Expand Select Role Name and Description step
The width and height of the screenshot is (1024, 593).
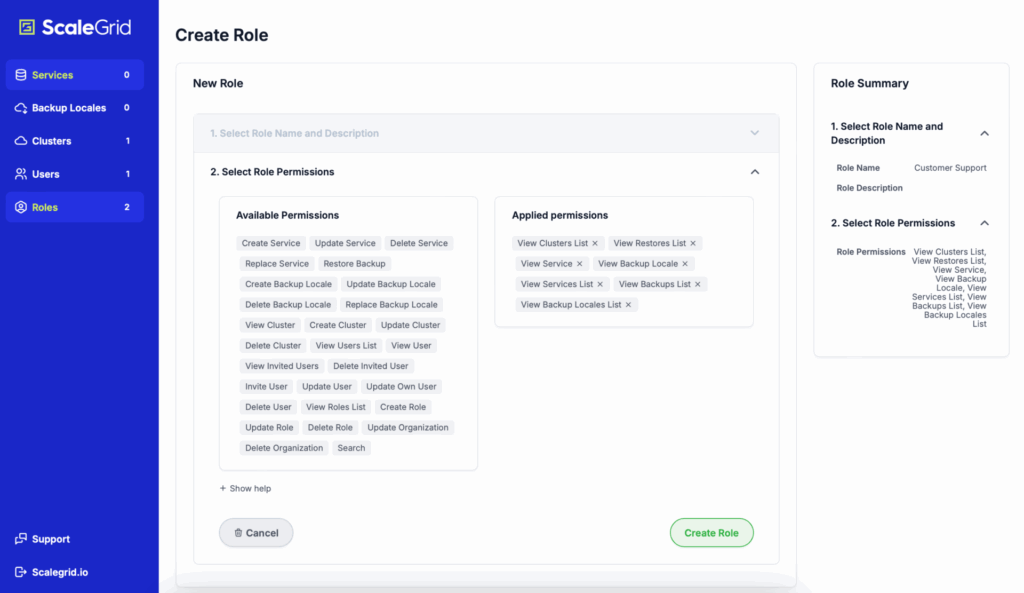click(755, 133)
